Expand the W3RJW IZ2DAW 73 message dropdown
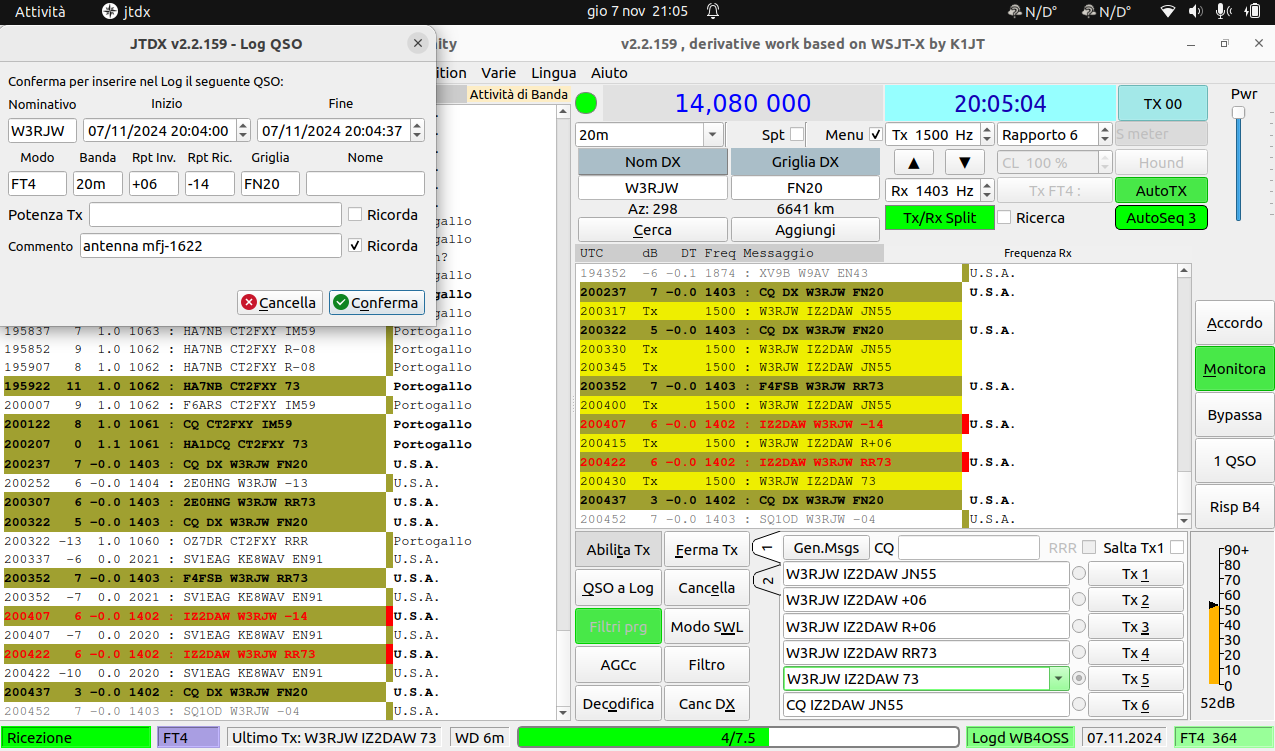 [x=1058, y=678]
